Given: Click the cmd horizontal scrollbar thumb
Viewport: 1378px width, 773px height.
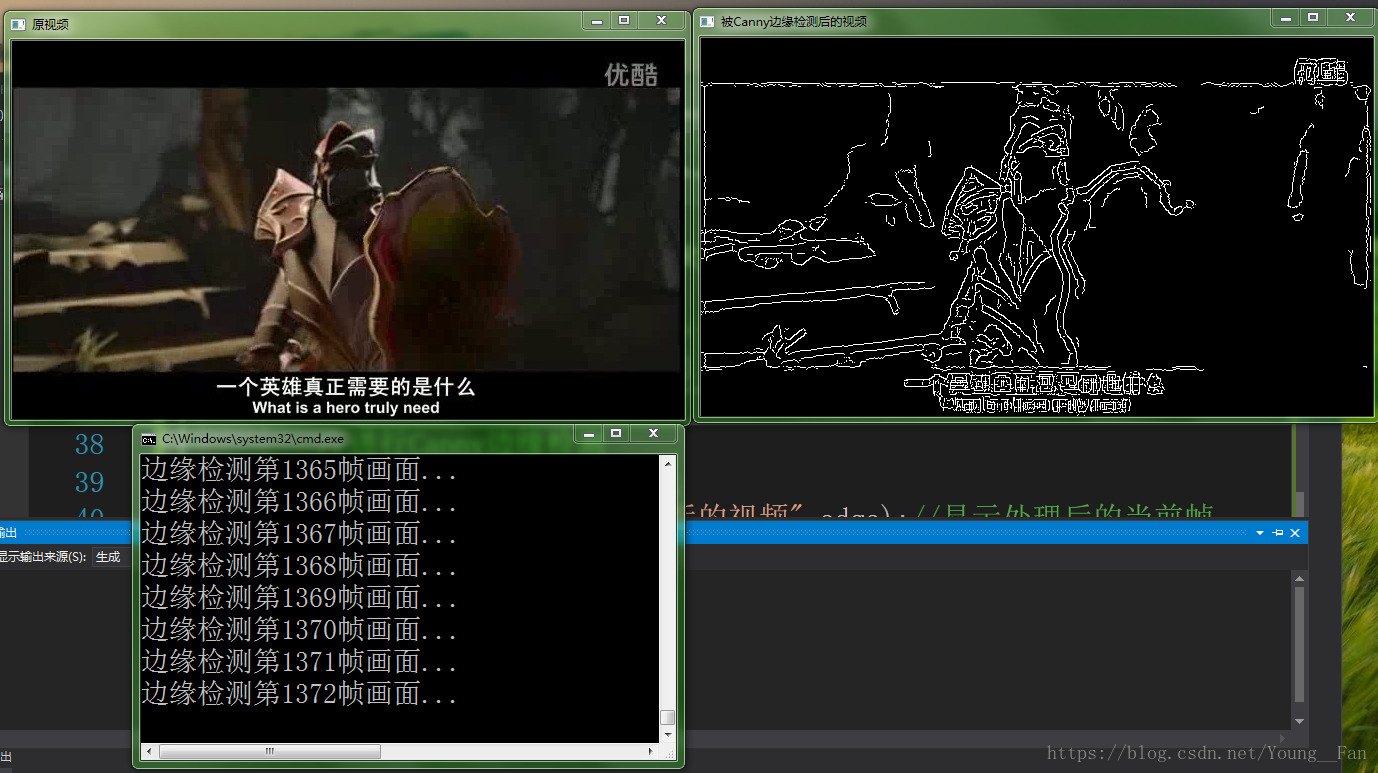Looking at the screenshot, I should point(270,751).
